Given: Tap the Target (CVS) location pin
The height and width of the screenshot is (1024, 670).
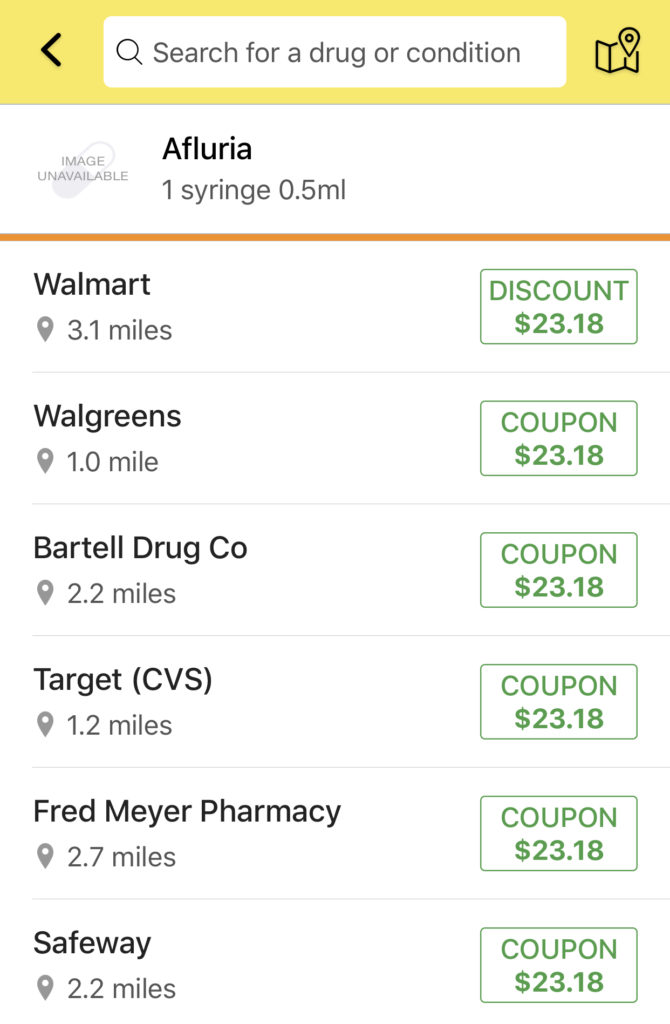Looking at the screenshot, I should [x=45, y=724].
